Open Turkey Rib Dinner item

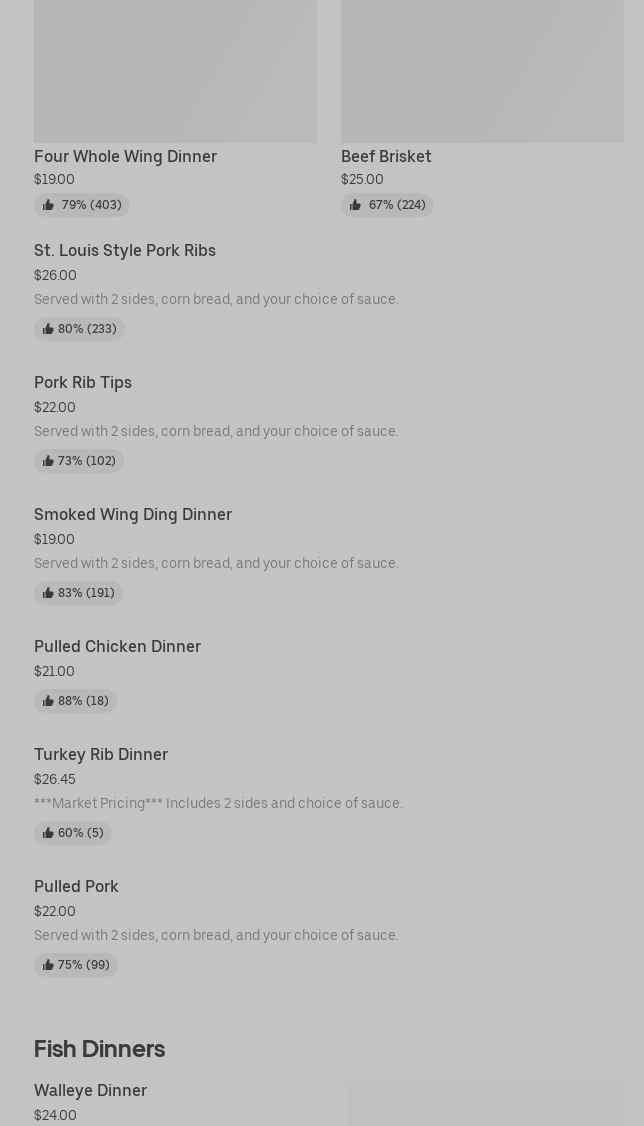[x=101, y=755]
